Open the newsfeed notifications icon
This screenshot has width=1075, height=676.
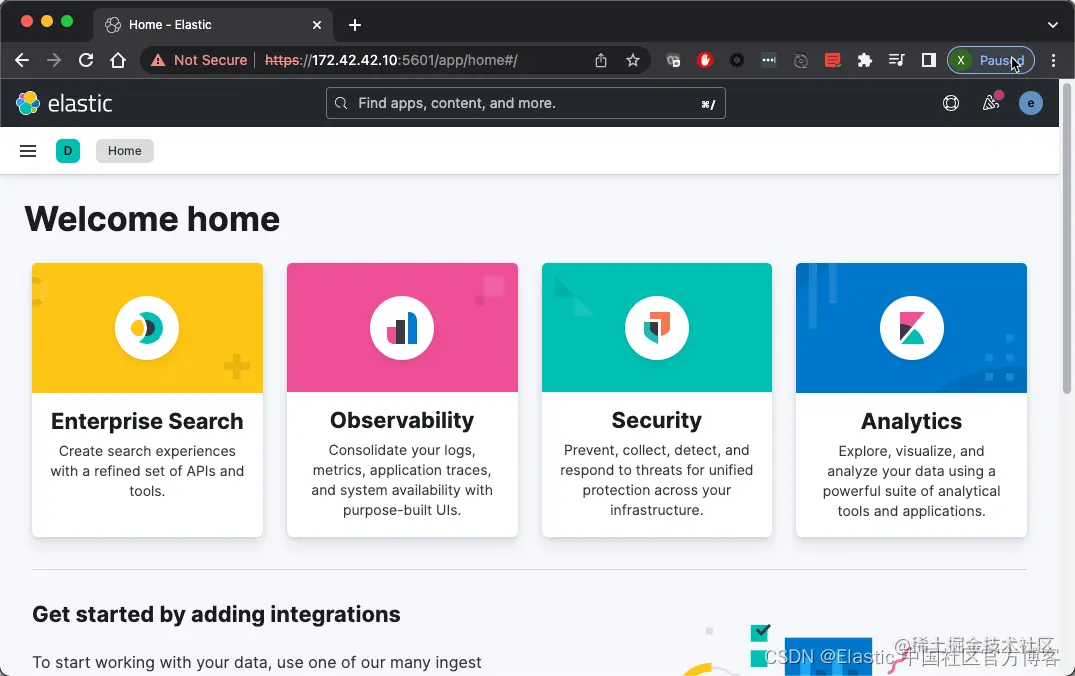coord(991,104)
